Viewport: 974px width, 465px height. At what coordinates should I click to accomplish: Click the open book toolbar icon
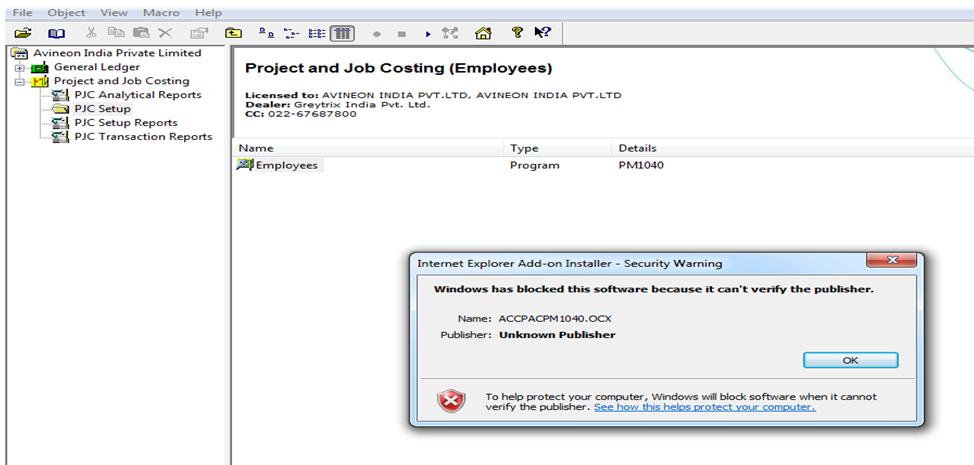[x=57, y=34]
